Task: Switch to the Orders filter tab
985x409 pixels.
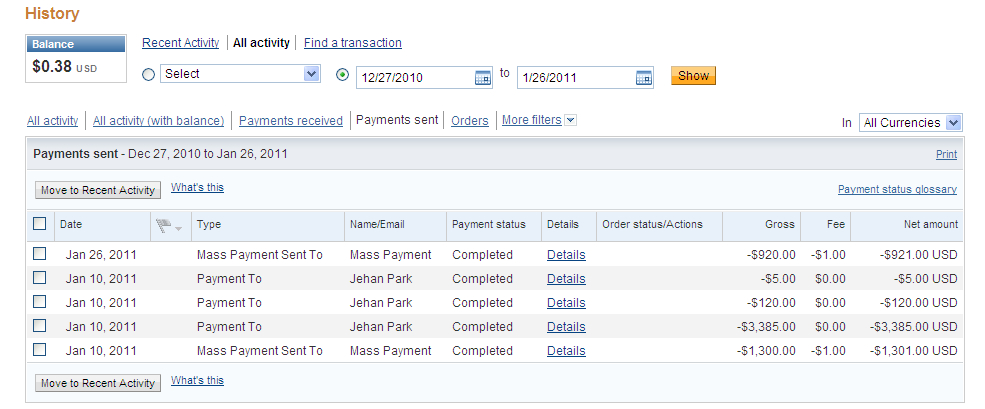Action: pyautogui.click(x=470, y=120)
